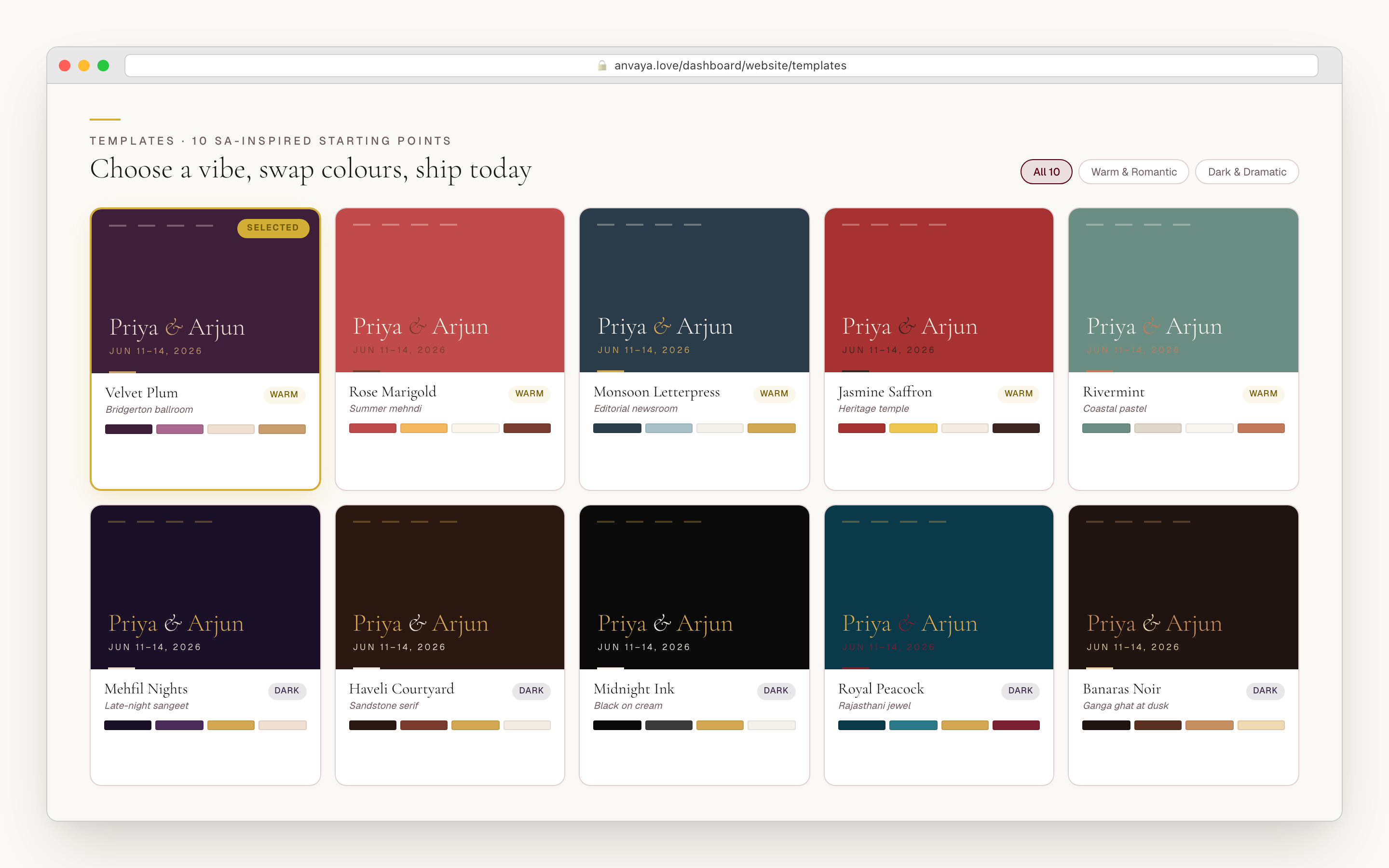Image resolution: width=1389 pixels, height=868 pixels.
Task: Pick Jasmine Saffron's crimson swatch
Action: pyautogui.click(x=861, y=428)
